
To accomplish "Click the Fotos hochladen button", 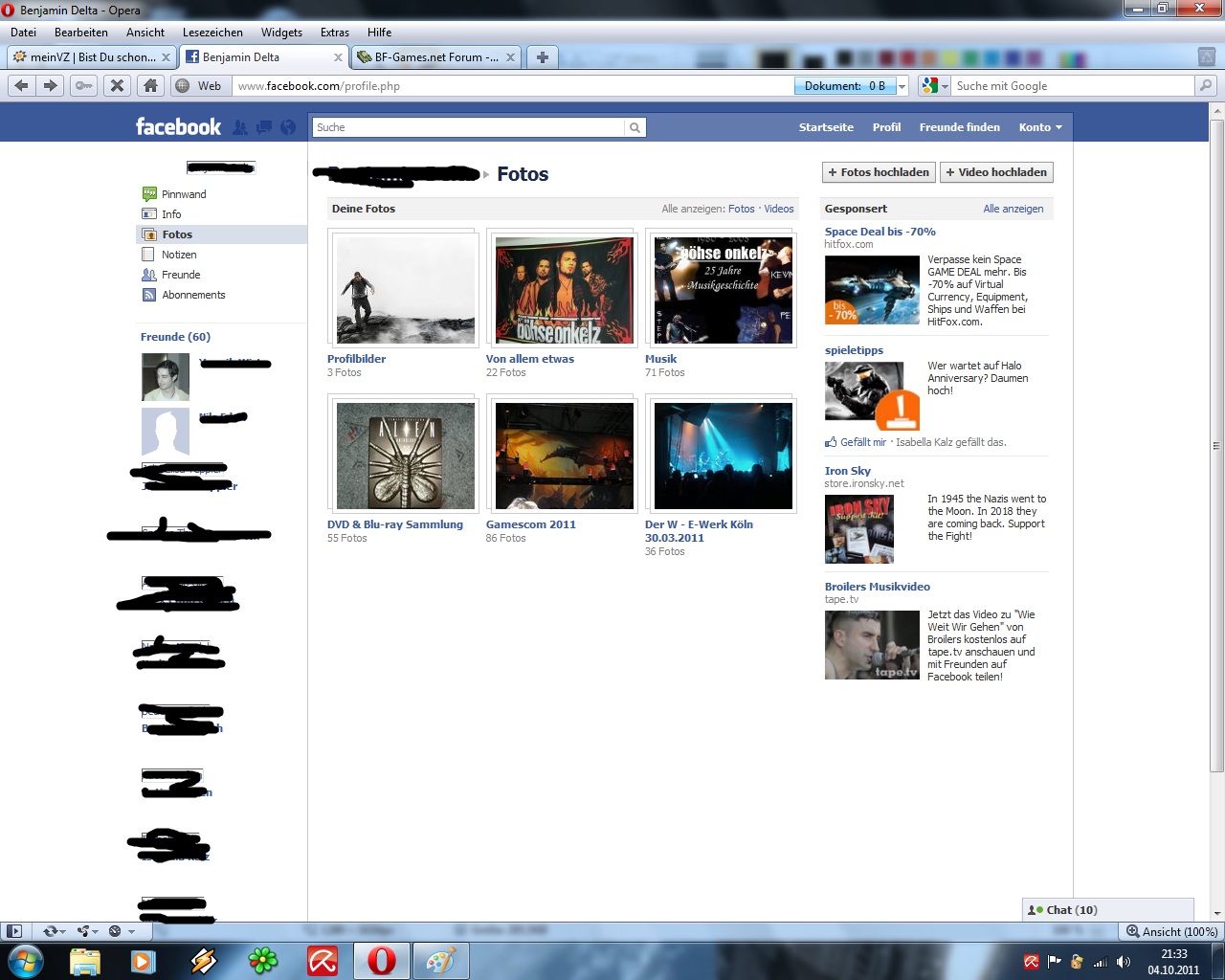I will pyautogui.click(x=879, y=172).
